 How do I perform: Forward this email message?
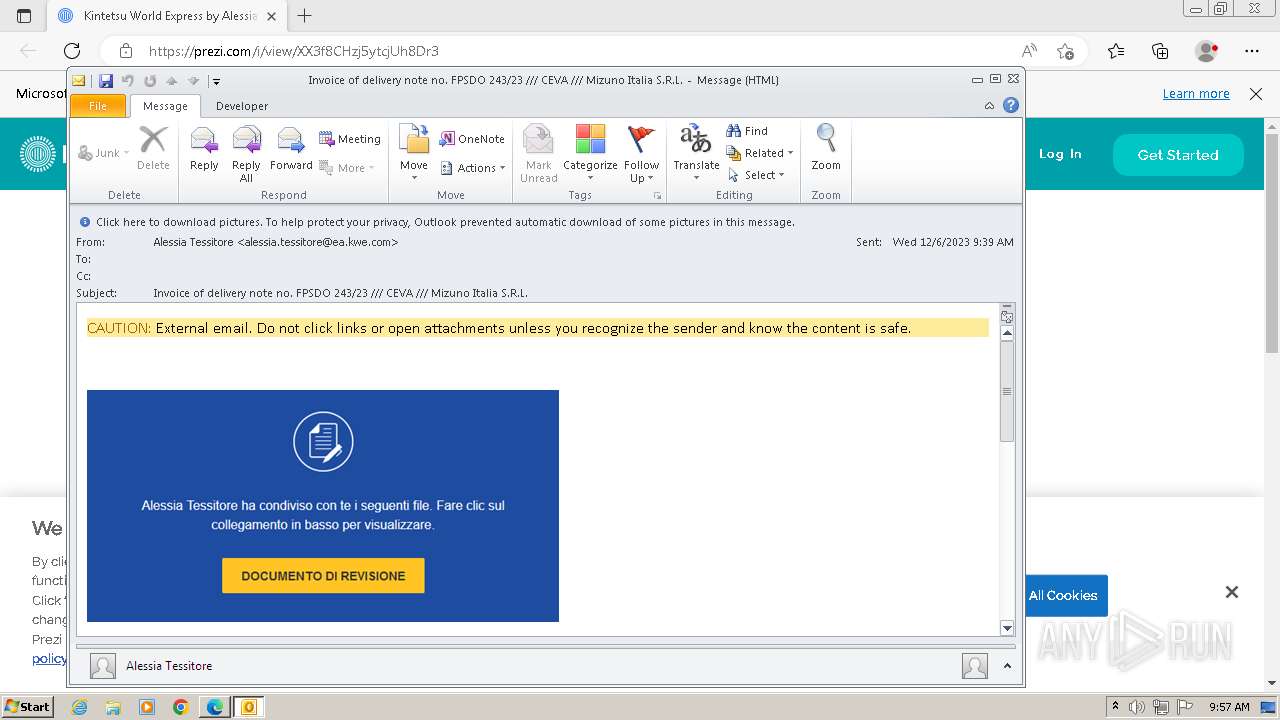(291, 149)
